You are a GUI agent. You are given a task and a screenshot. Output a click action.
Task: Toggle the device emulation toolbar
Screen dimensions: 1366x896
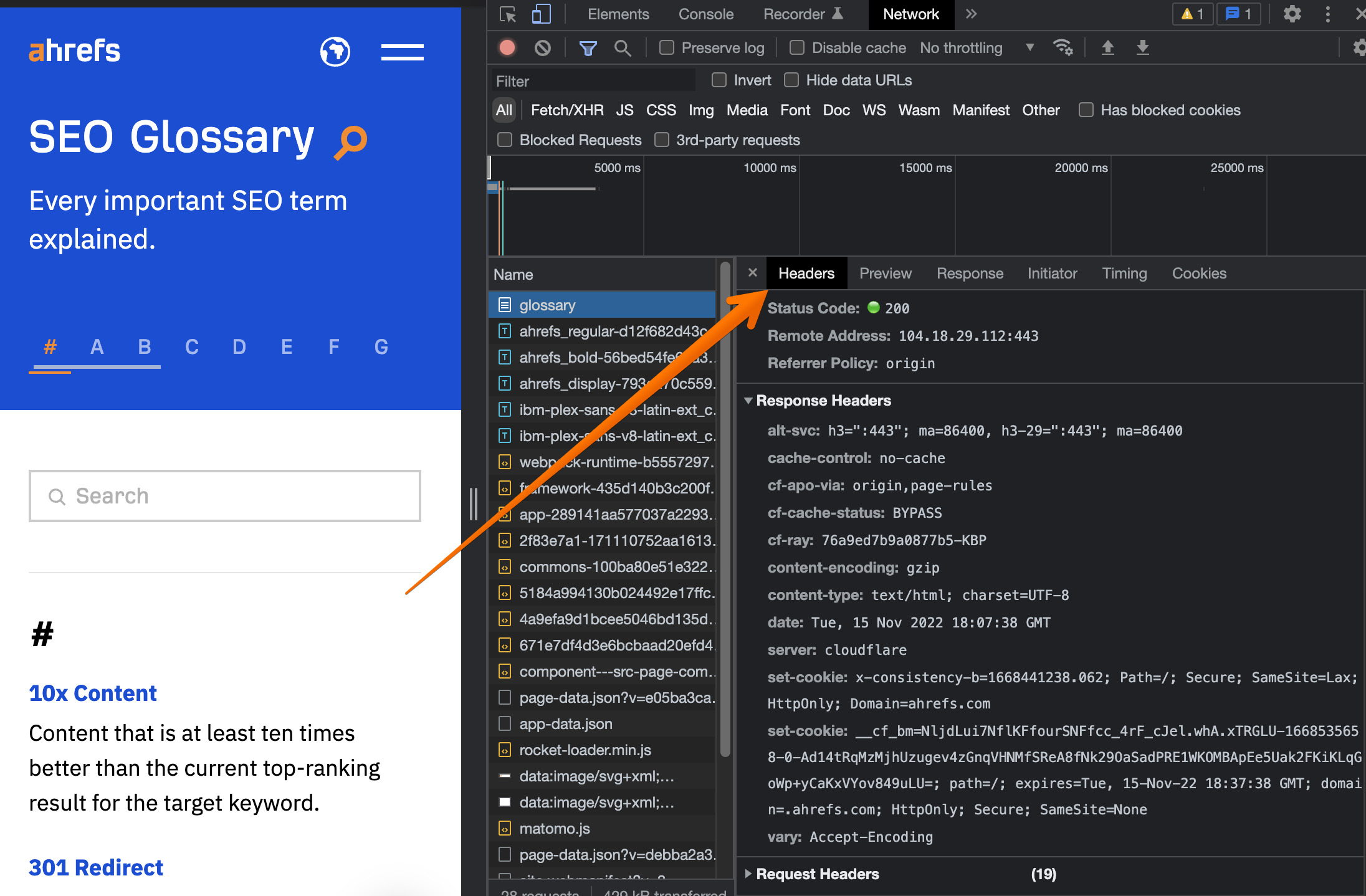[541, 14]
